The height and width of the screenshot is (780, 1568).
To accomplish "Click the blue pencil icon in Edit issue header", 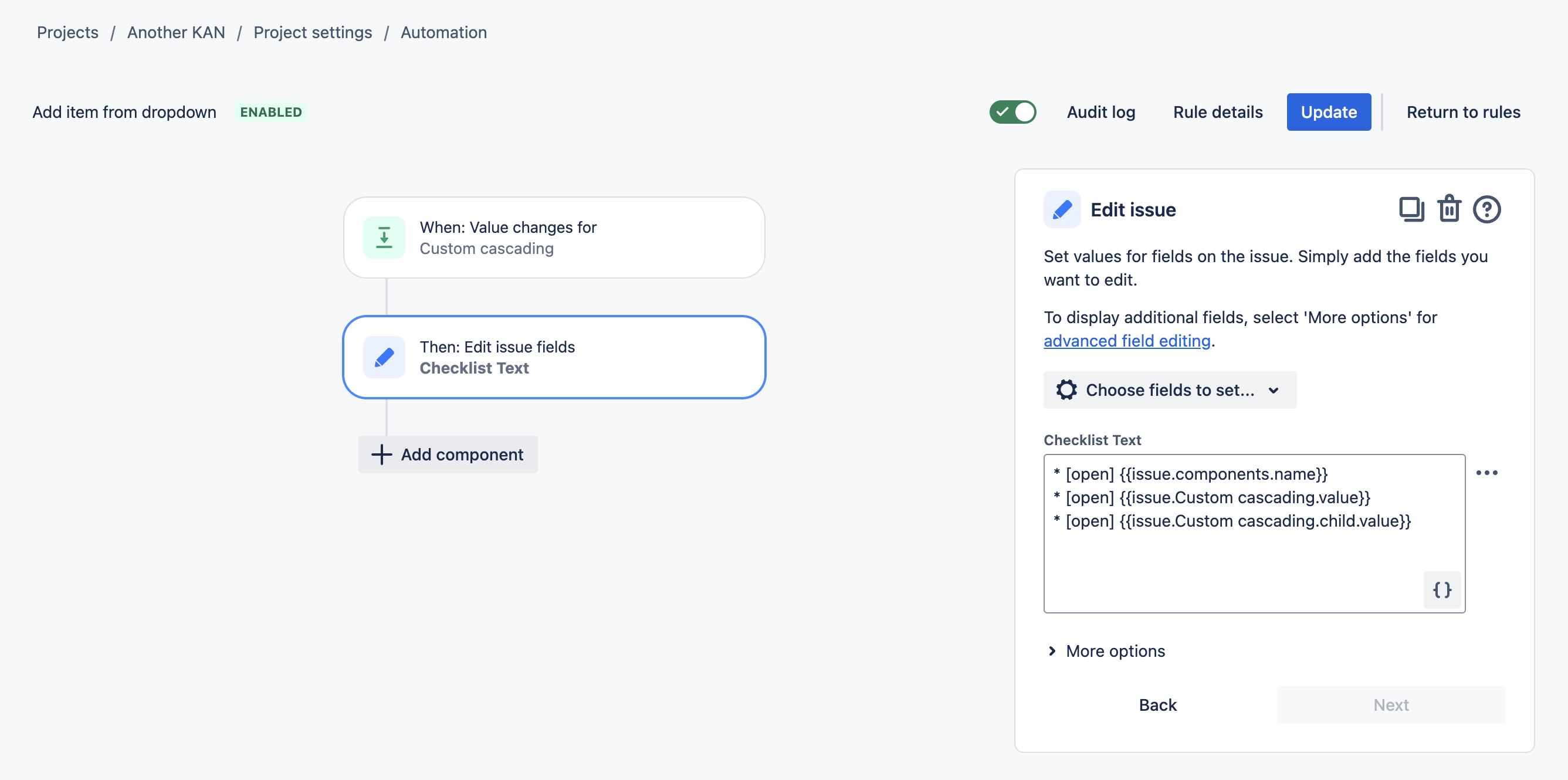I will 1062,209.
